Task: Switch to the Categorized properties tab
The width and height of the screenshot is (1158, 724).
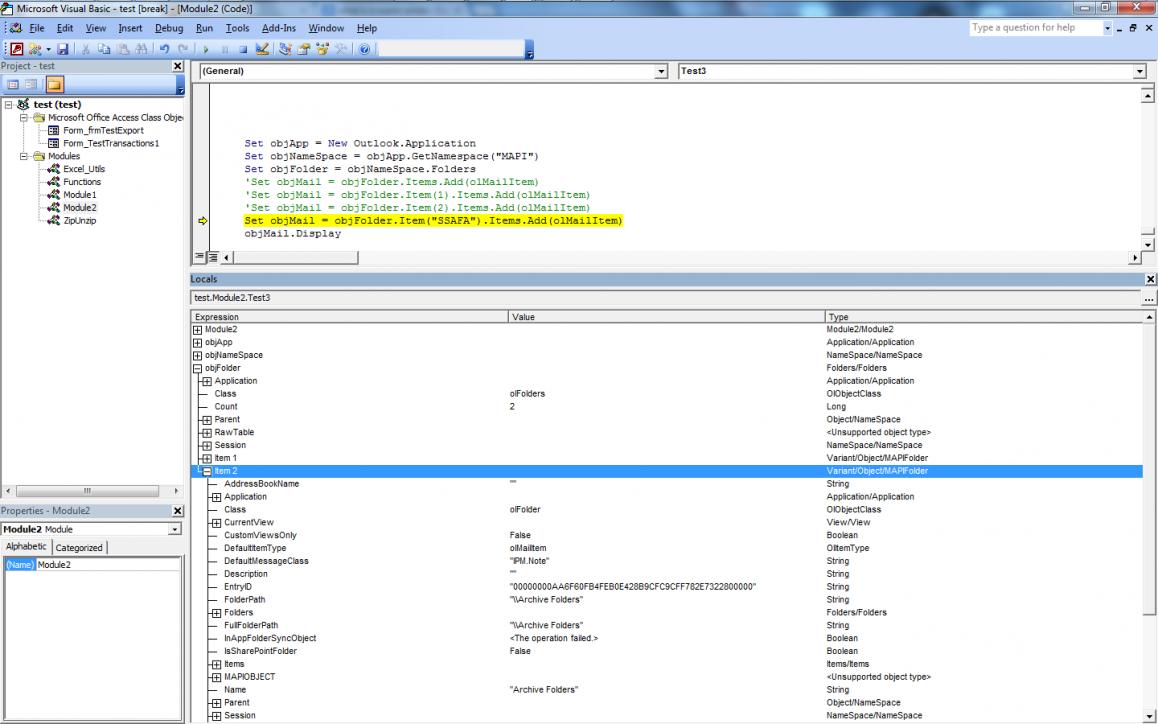Action: [x=79, y=548]
